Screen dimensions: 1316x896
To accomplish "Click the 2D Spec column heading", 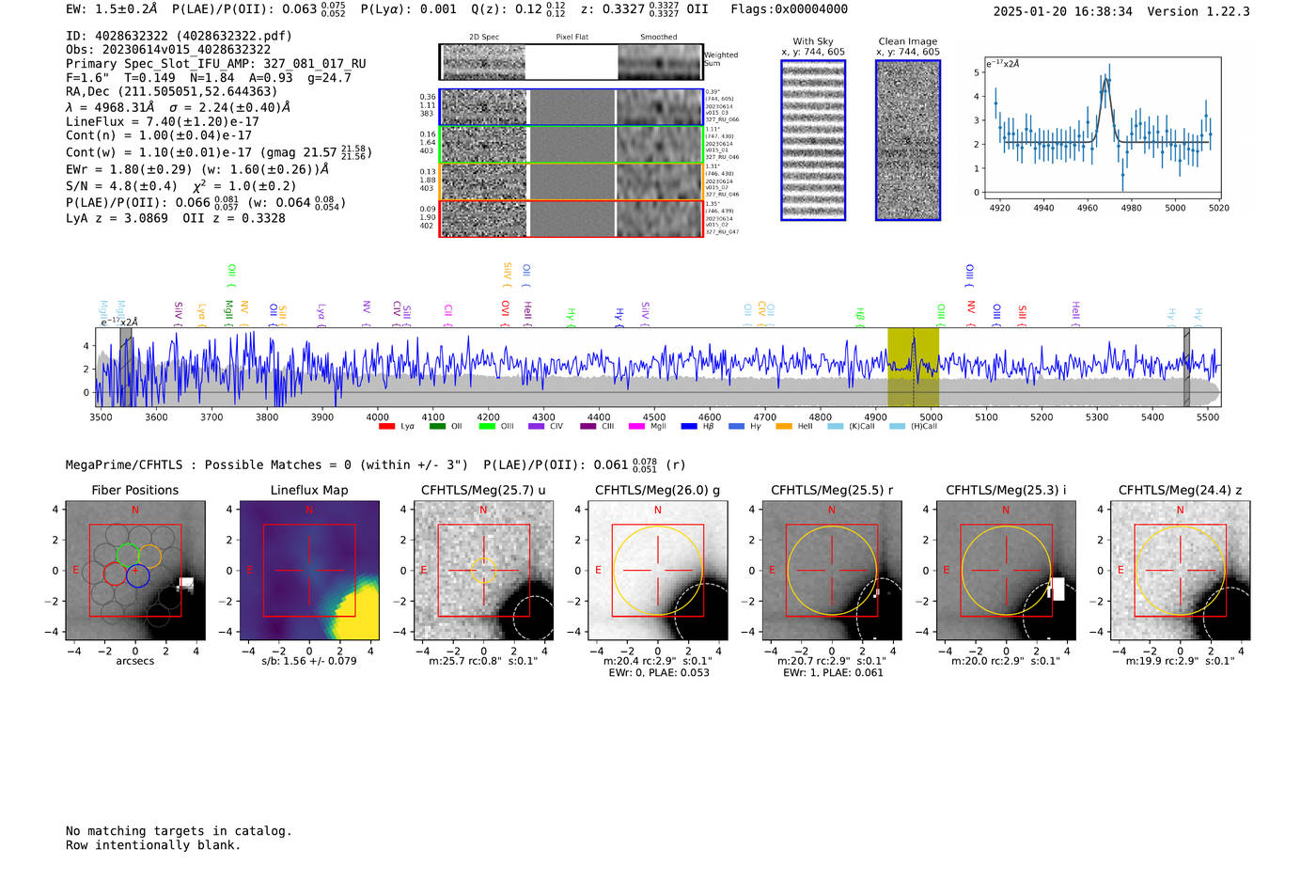I will [x=484, y=38].
